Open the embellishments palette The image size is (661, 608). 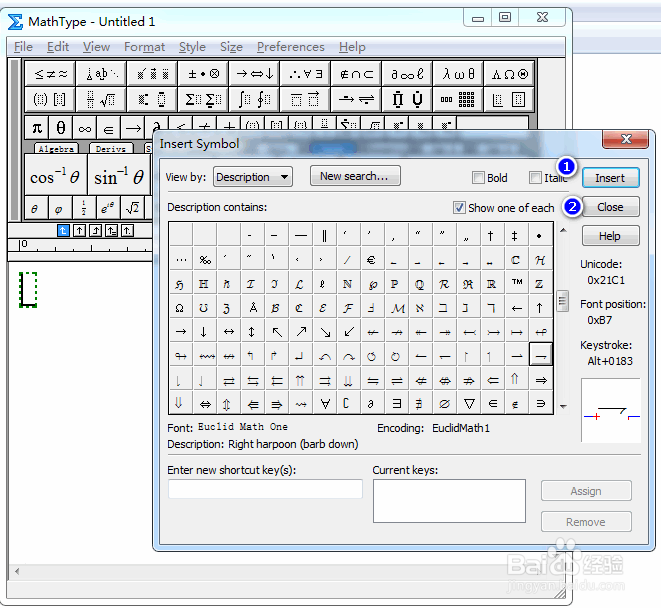[x=152, y=74]
